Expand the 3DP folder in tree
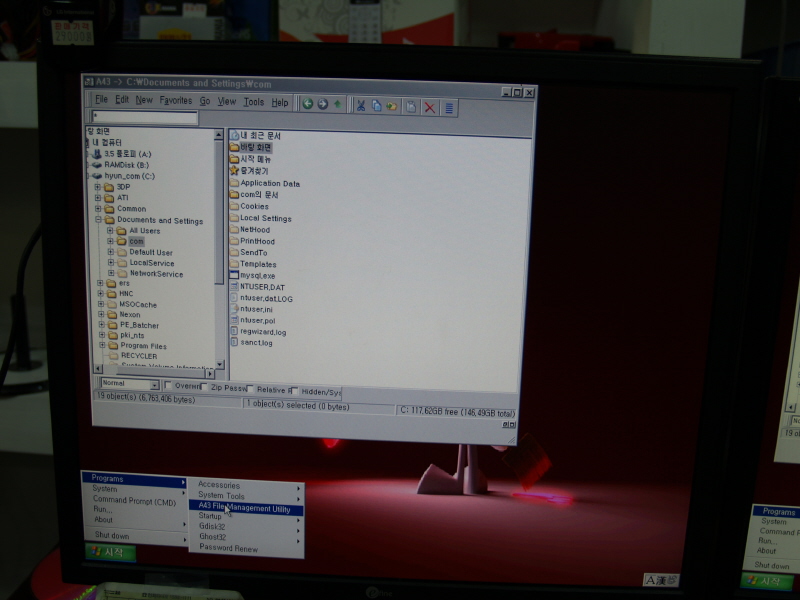800x600 pixels. [97, 187]
